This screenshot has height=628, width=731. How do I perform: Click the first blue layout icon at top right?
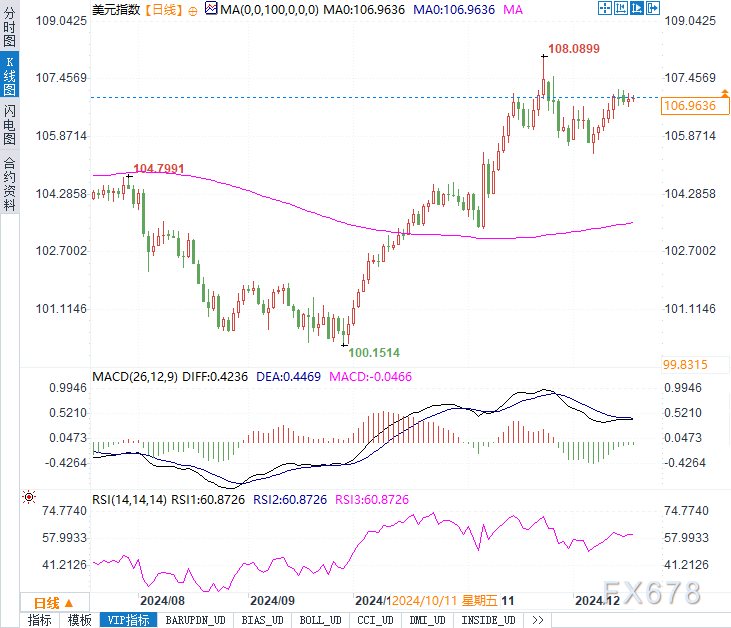603,8
